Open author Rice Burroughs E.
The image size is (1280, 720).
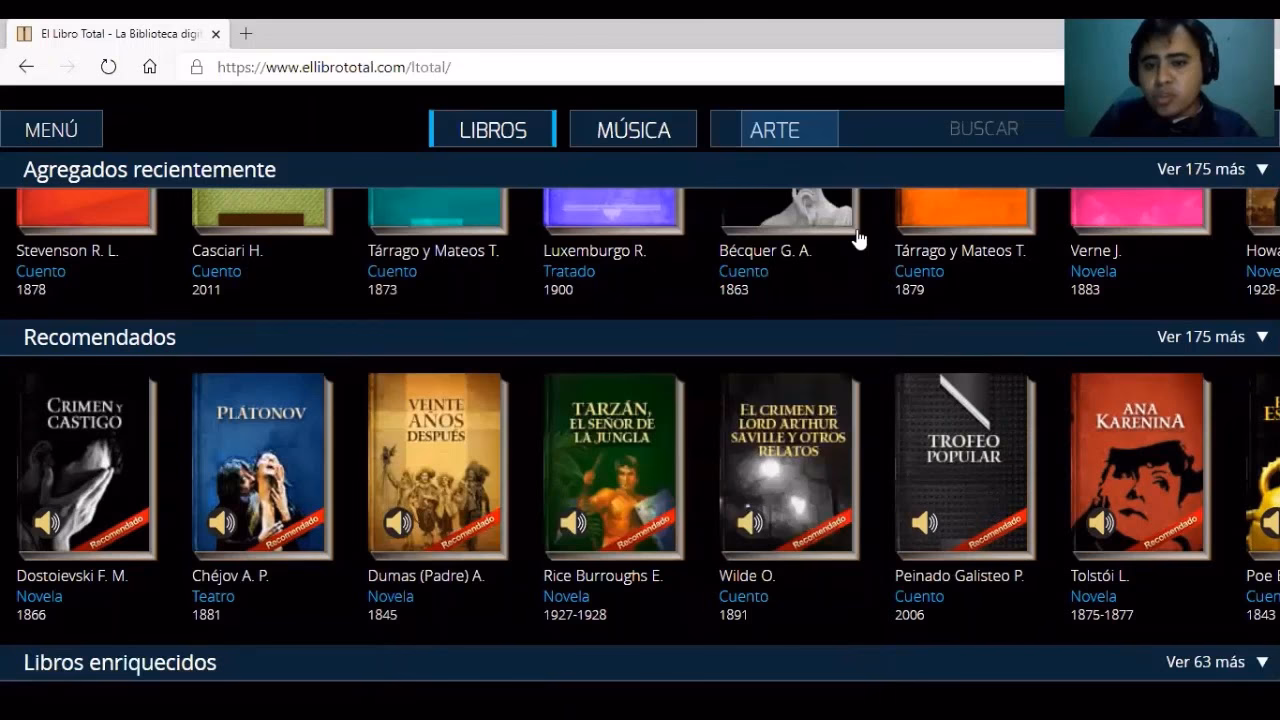point(603,576)
